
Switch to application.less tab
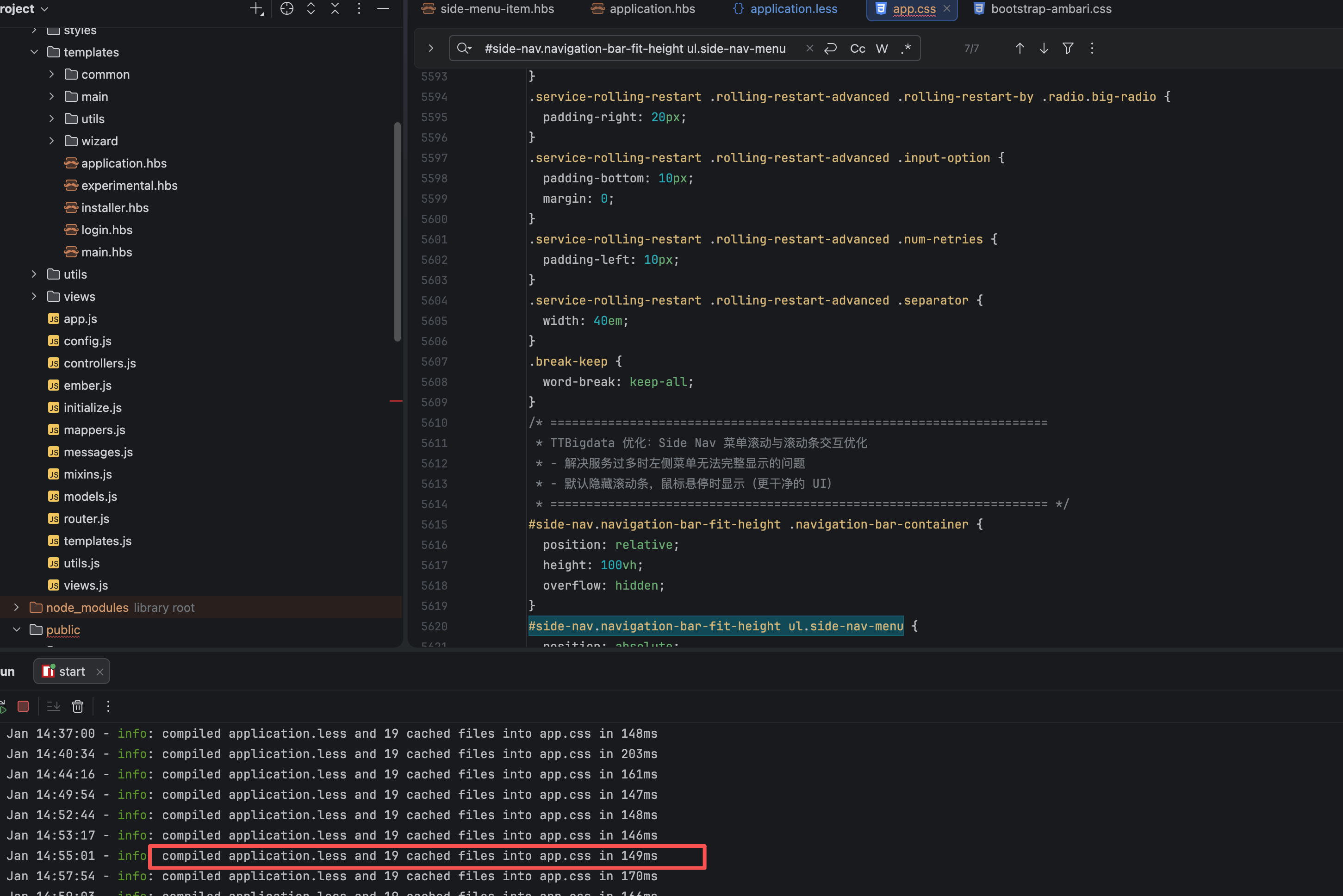click(x=793, y=9)
